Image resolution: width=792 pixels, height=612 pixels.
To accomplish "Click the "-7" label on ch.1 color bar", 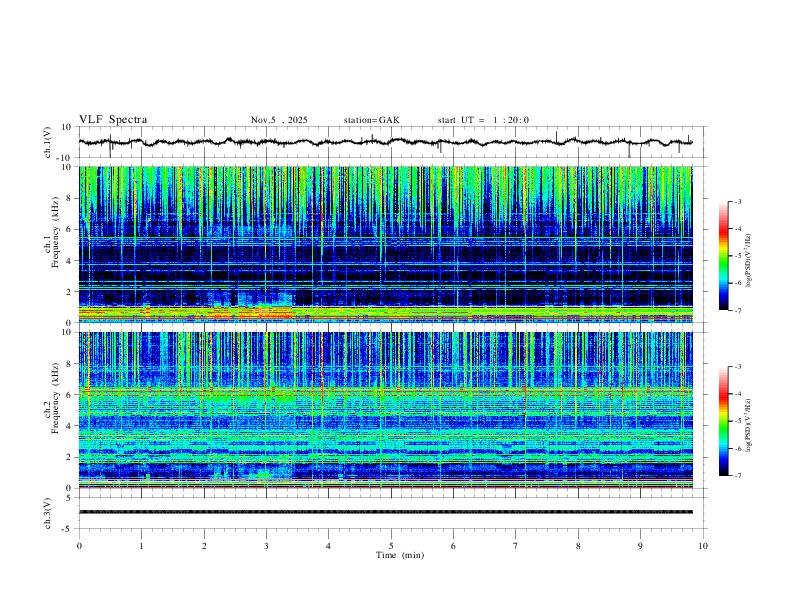I will coord(738,311).
